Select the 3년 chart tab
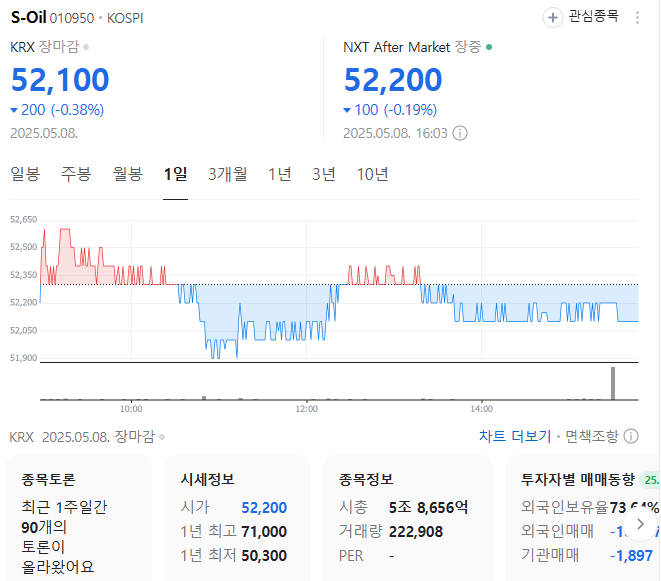This screenshot has height=581, width=661. click(324, 174)
